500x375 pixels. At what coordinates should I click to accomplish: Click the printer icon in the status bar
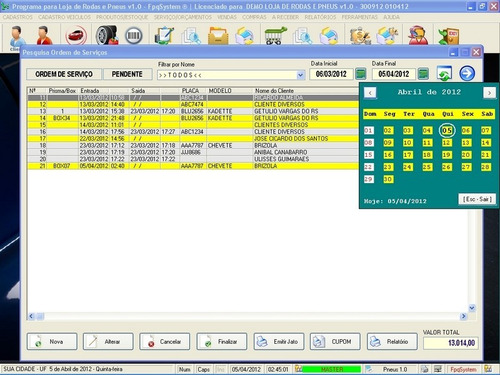click(x=424, y=369)
